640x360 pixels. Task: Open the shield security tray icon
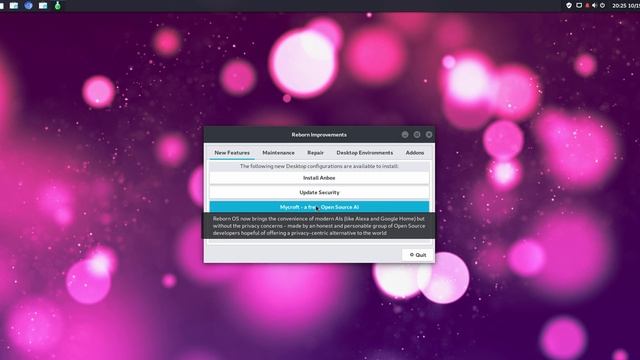[x=569, y=5]
